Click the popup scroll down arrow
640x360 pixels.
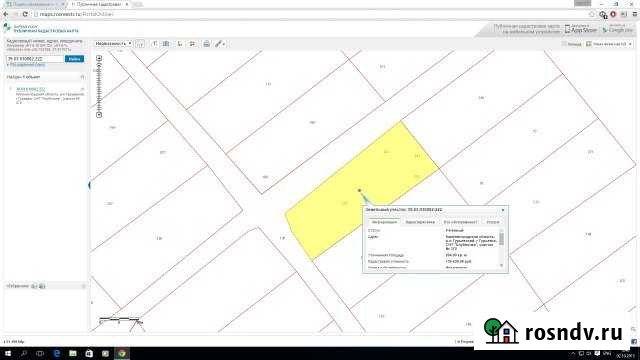tap(502, 265)
